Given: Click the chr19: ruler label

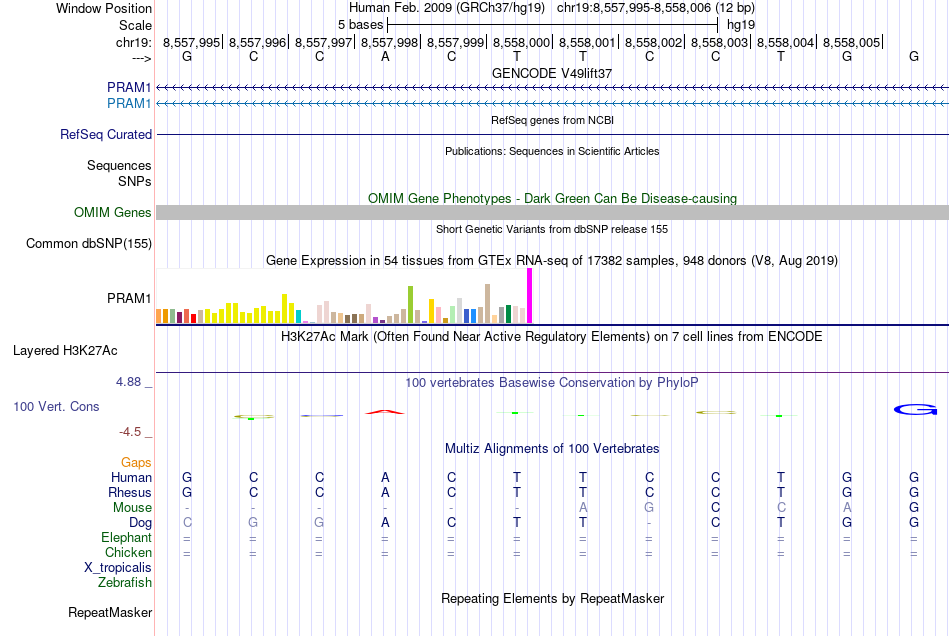Looking at the screenshot, I should (x=133, y=42).
